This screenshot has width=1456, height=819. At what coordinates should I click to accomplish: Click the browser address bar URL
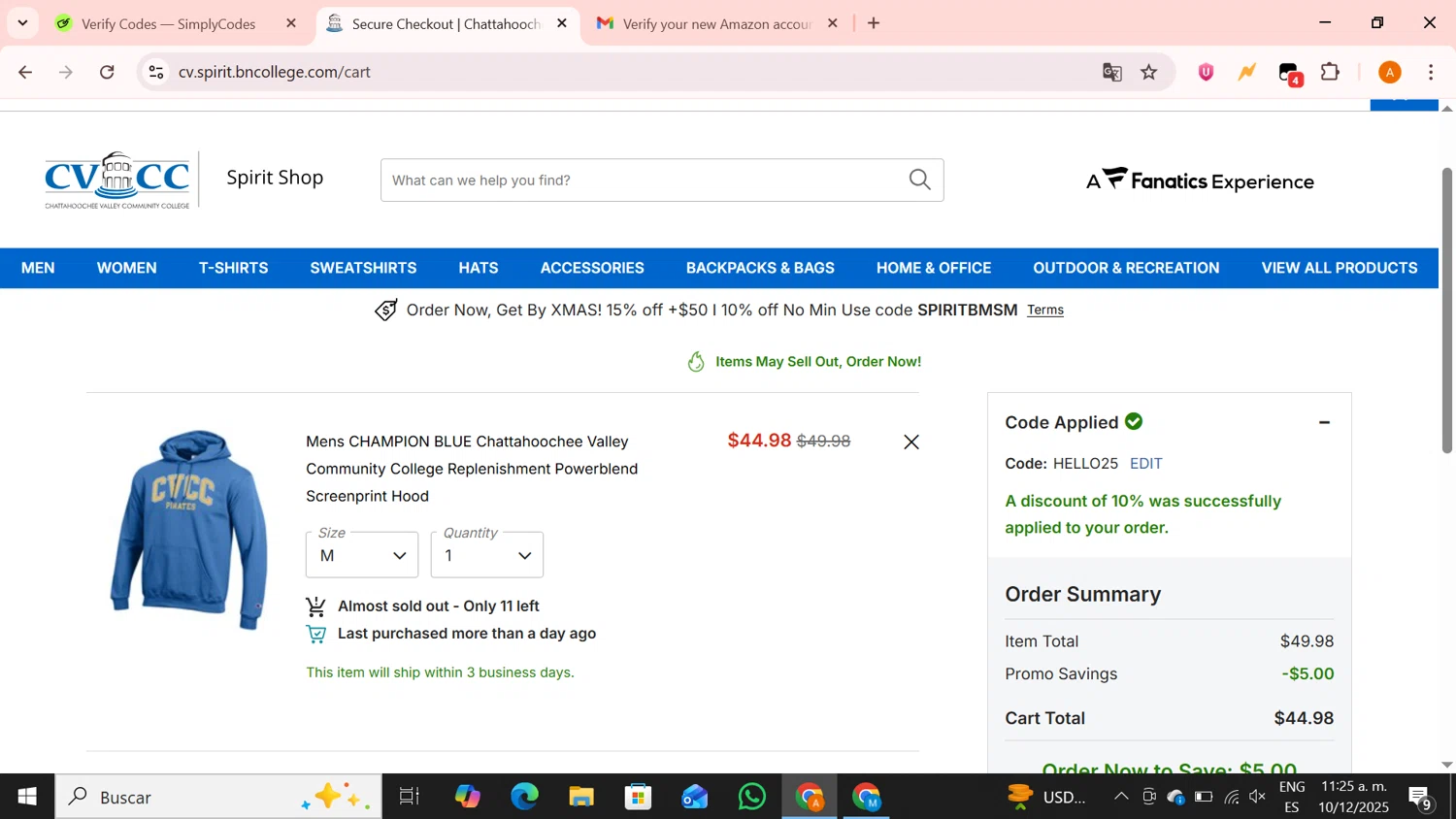tap(275, 72)
